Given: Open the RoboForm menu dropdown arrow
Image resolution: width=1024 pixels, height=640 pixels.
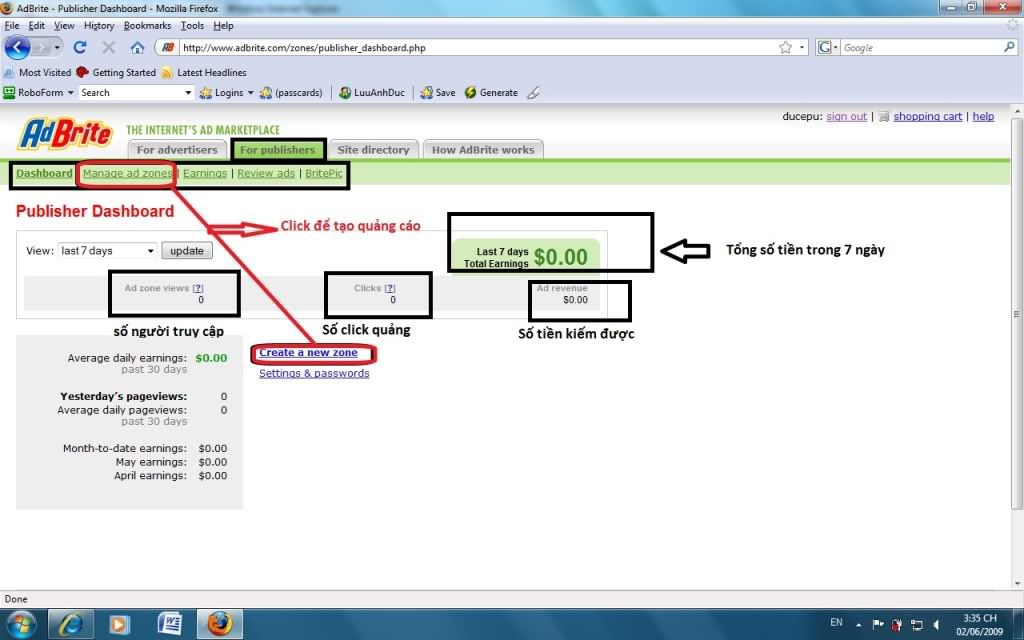Looking at the screenshot, I should (x=71, y=93).
